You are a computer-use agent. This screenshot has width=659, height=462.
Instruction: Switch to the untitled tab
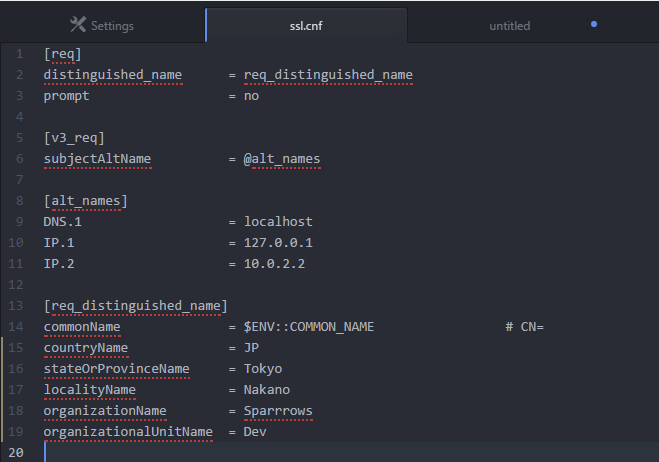[x=509, y=26]
